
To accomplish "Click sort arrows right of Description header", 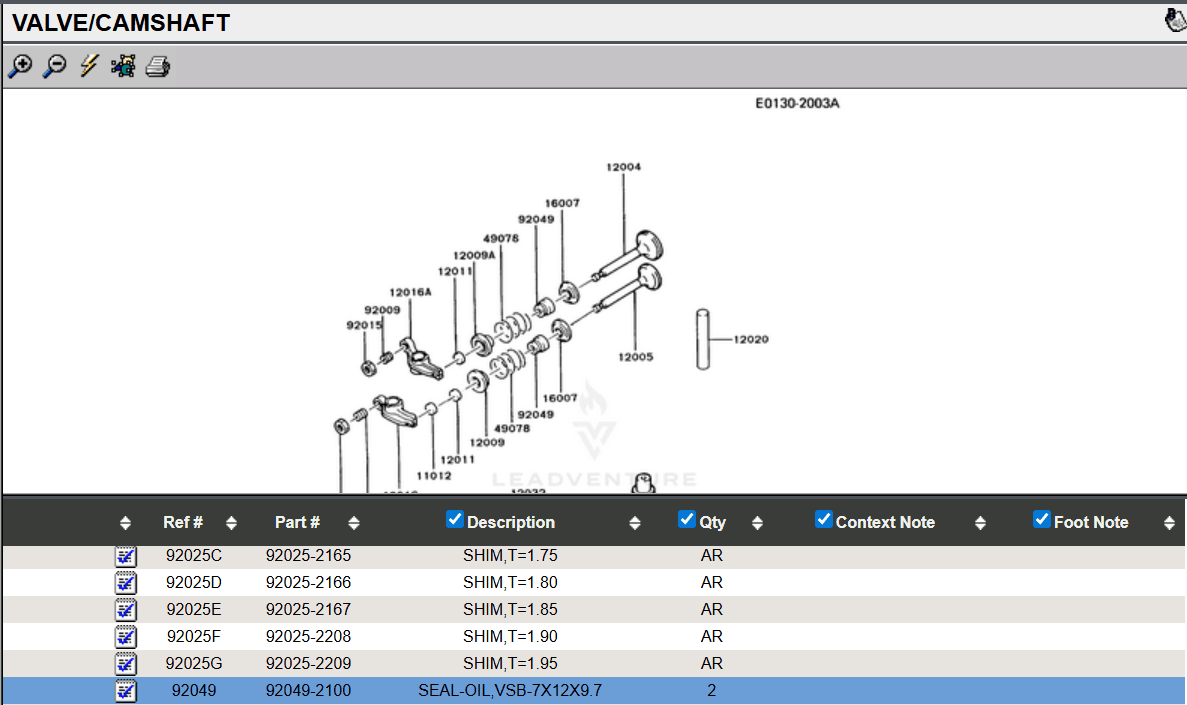I will tap(634, 523).
